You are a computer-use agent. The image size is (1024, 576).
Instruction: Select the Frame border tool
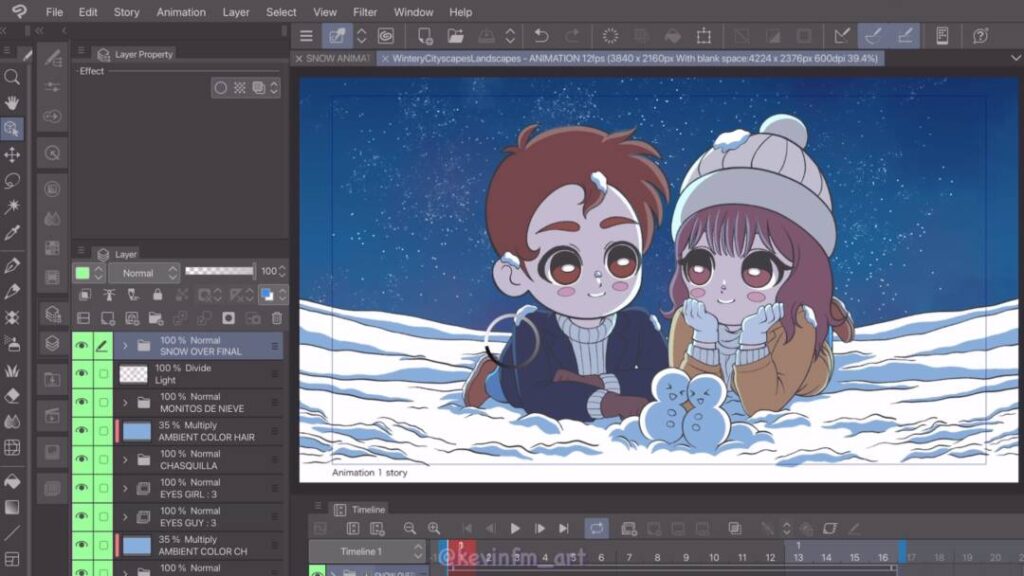point(12,560)
